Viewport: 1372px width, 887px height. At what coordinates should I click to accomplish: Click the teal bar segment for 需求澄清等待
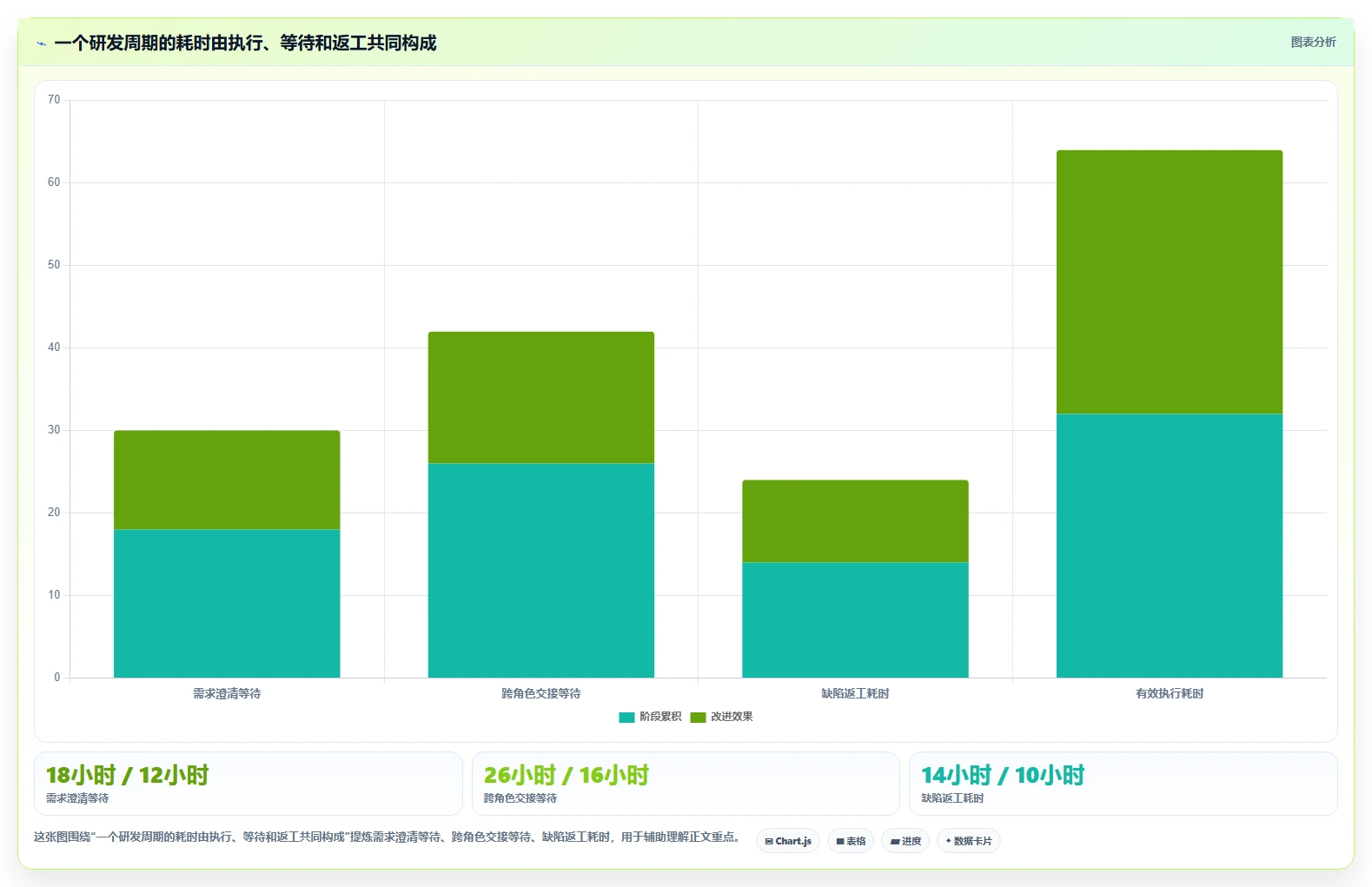click(x=227, y=603)
